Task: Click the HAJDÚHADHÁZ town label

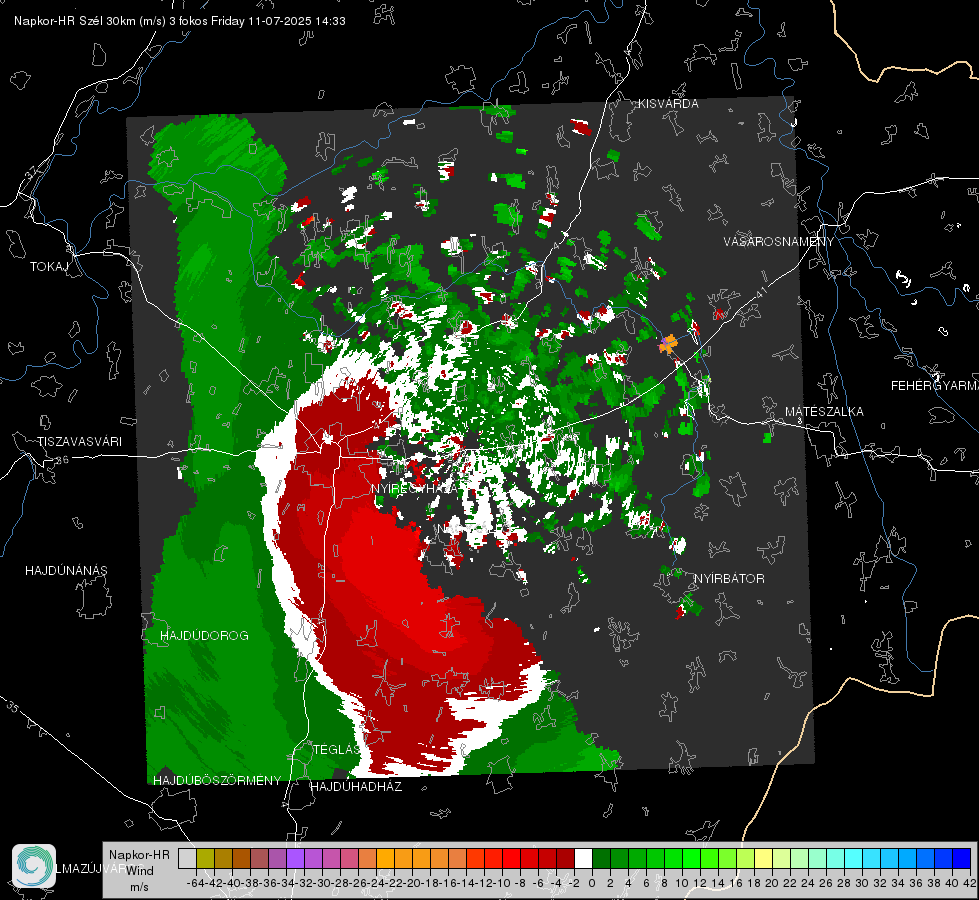Action: tap(356, 786)
